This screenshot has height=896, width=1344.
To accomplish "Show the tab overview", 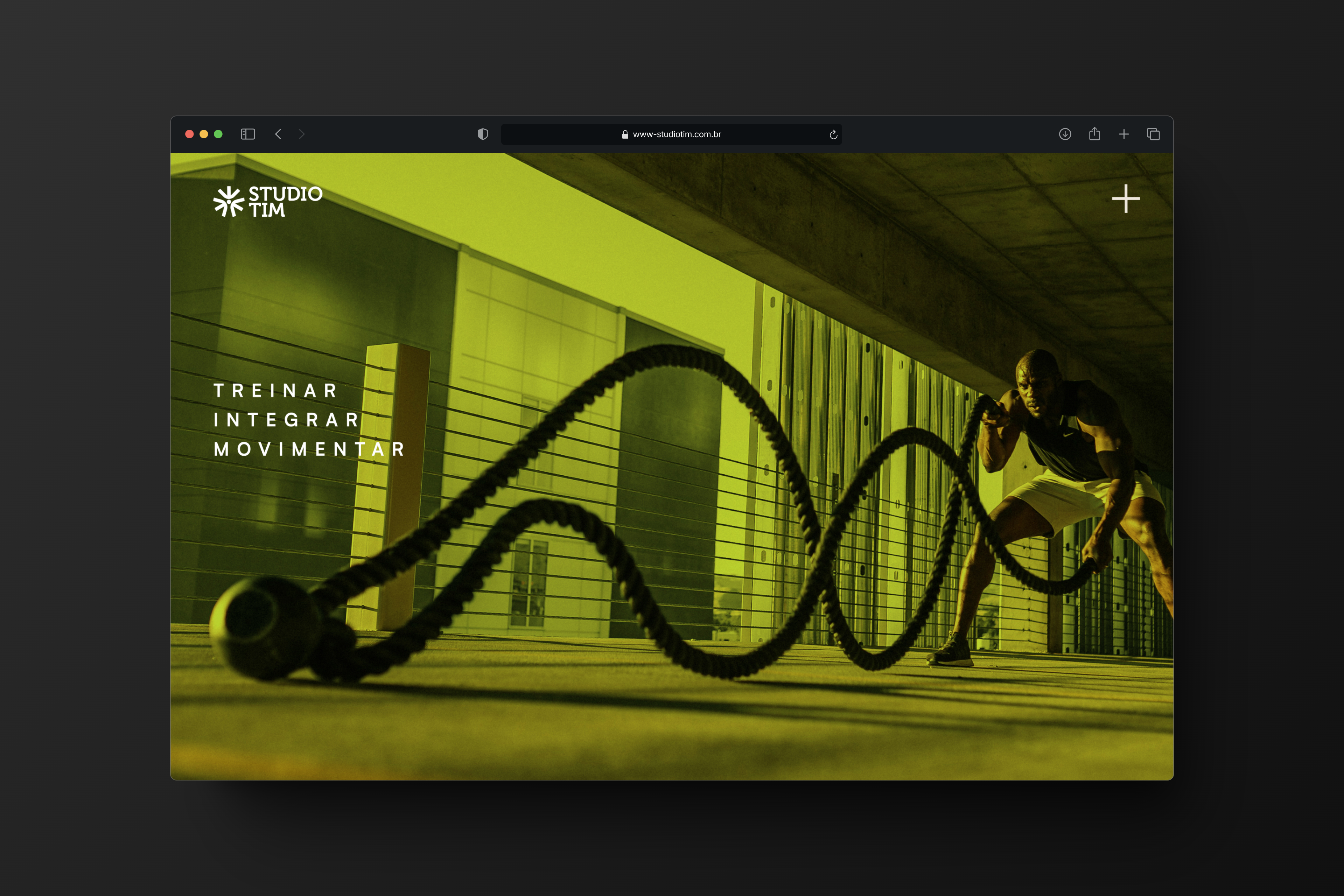I will [1153, 134].
